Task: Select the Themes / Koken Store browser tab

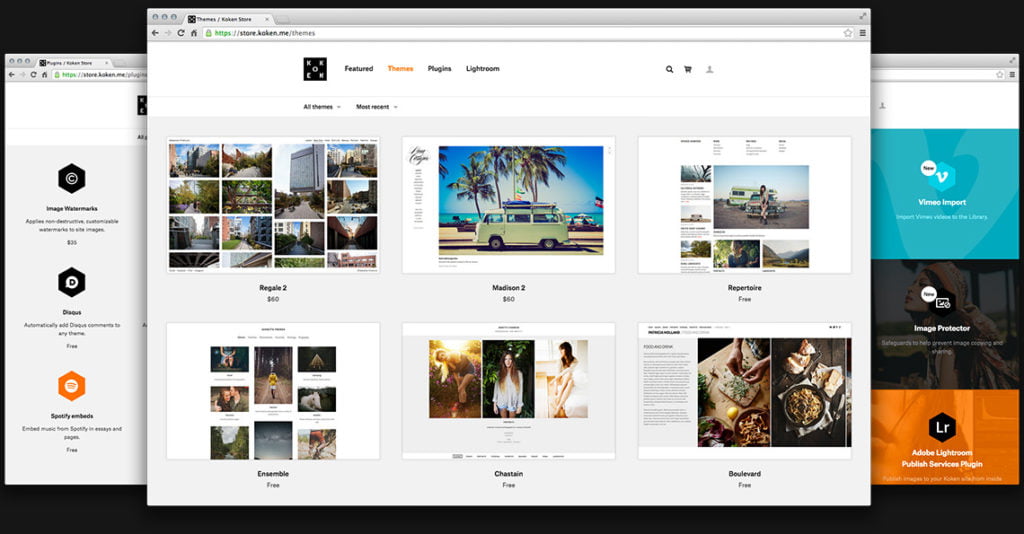Action: point(229,19)
